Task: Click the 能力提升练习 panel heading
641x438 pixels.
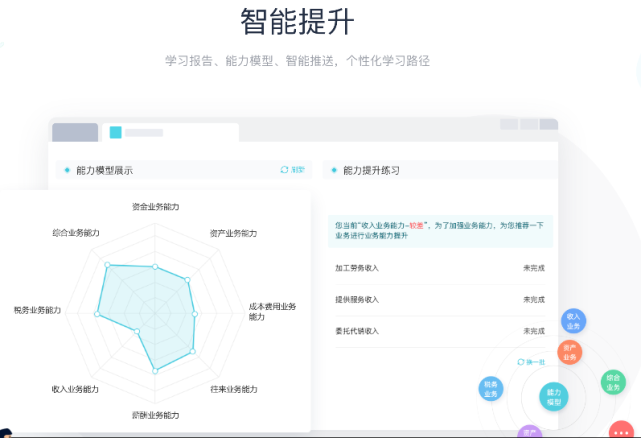Action: (371, 170)
